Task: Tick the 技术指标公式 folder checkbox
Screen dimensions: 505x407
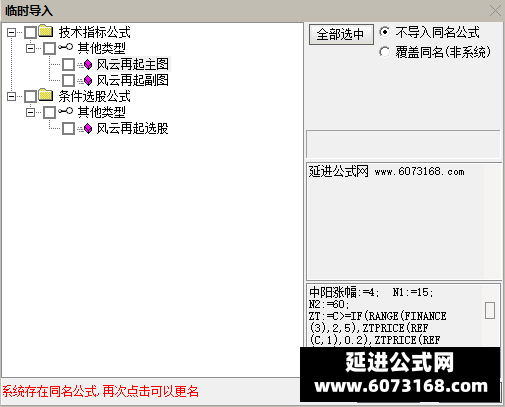Action: (x=31, y=32)
